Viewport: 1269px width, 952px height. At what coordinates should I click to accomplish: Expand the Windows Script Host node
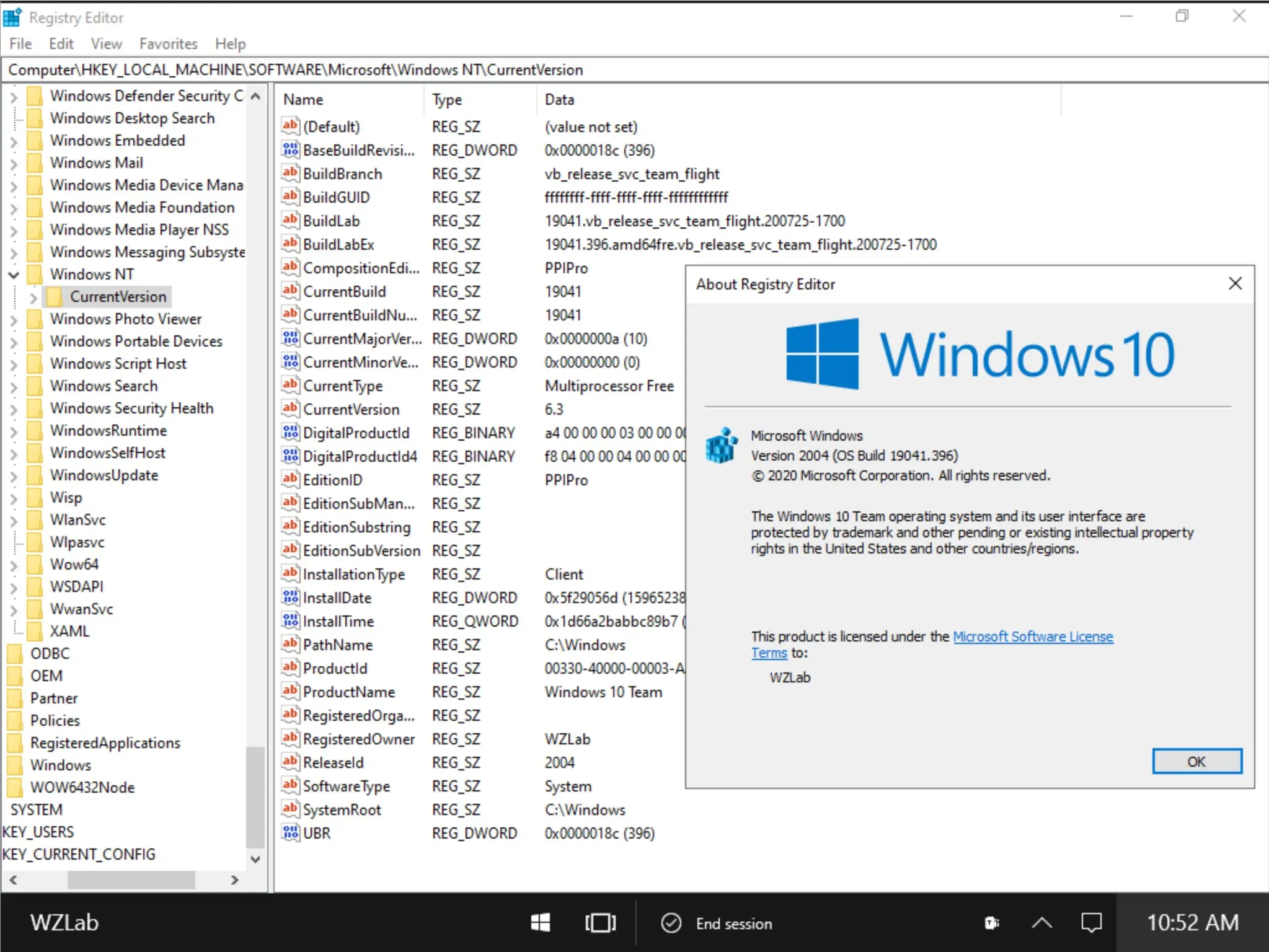14,364
